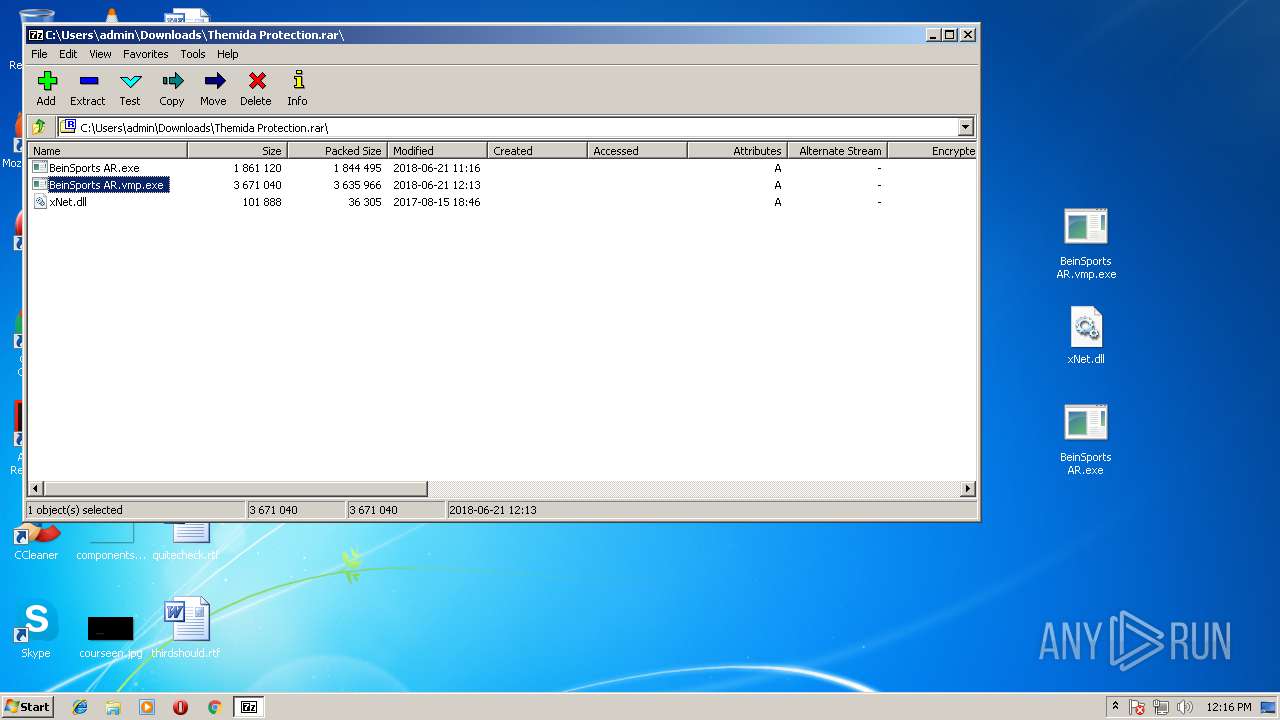Click the archive path address field
The image size is (1280, 720).
(x=508, y=127)
